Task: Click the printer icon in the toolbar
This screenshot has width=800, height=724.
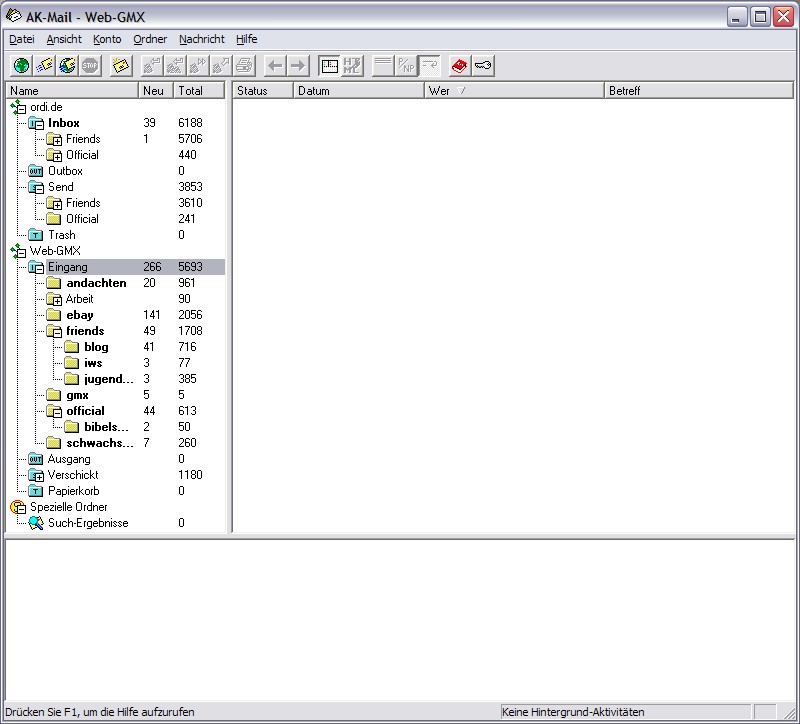Action: point(244,66)
